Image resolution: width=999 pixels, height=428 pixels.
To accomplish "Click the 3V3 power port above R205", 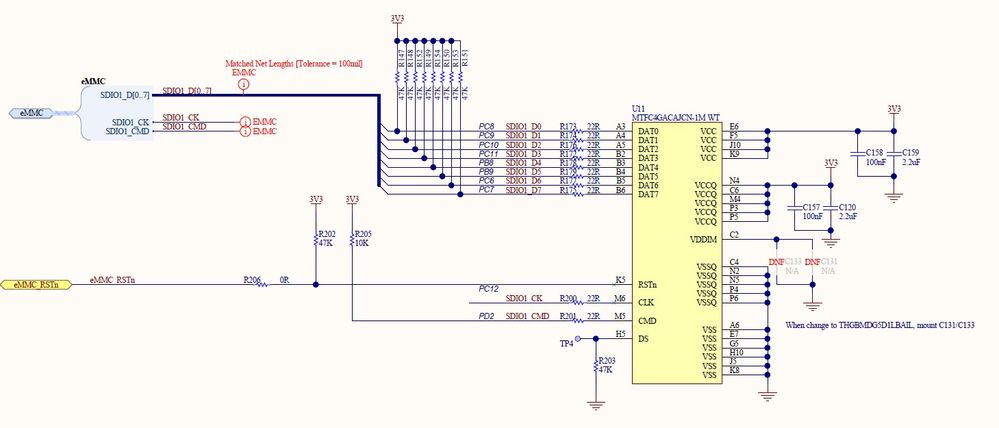I will [352, 201].
